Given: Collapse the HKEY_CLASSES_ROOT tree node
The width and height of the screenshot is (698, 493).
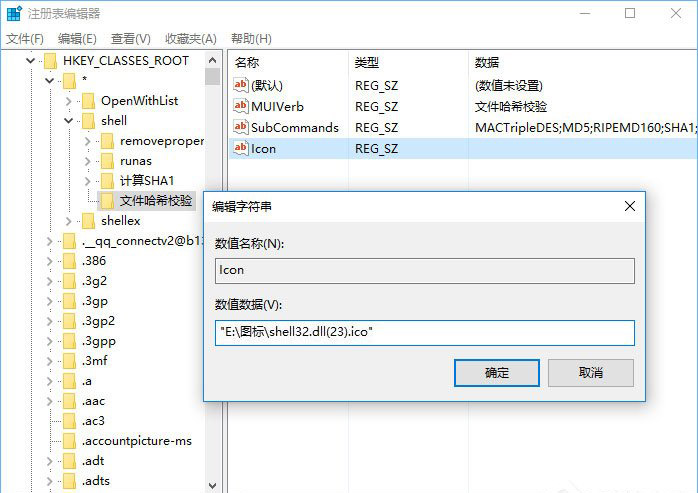Looking at the screenshot, I should coord(33,61).
